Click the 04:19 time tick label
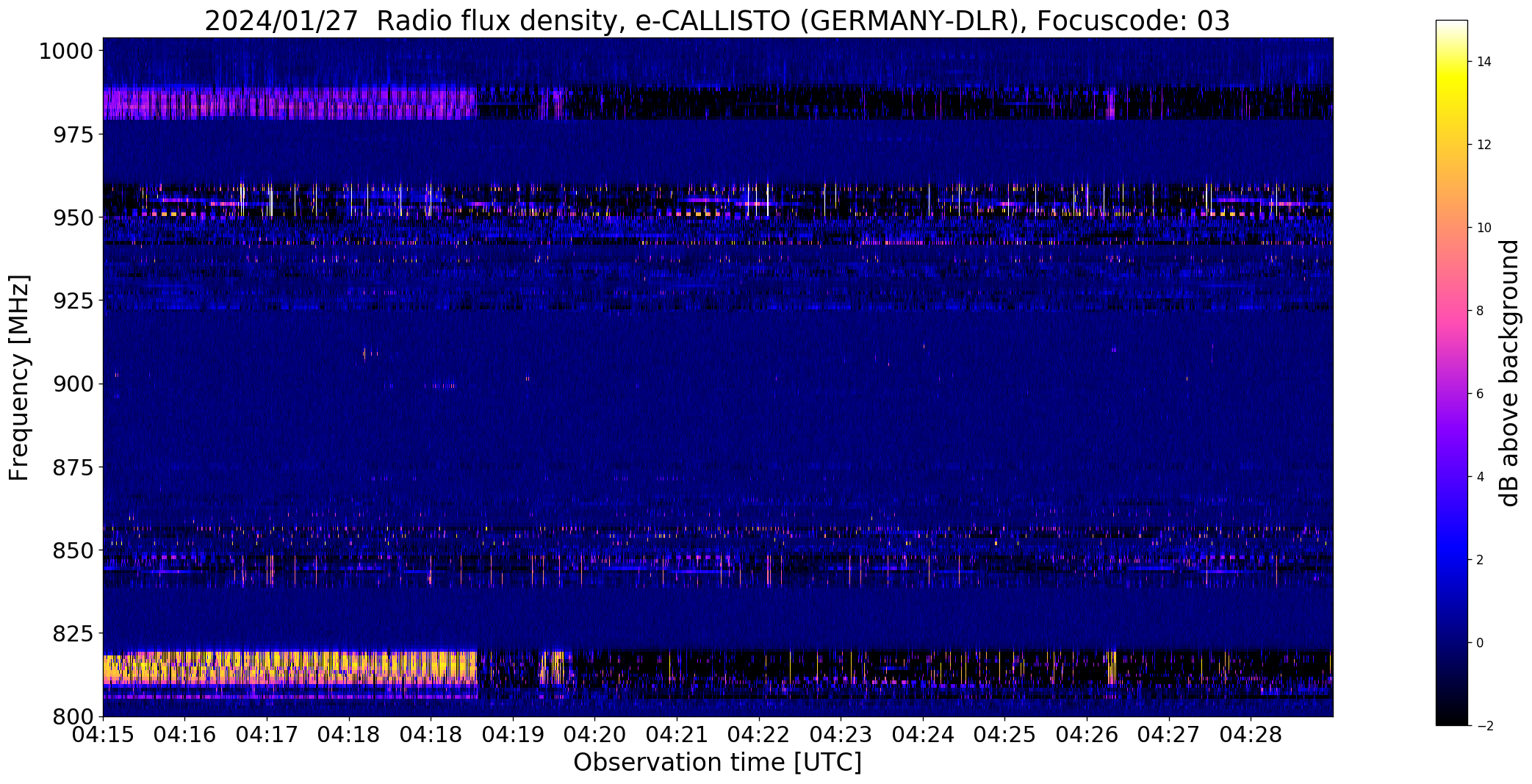Viewport: 1532px width, 784px height. click(513, 735)
